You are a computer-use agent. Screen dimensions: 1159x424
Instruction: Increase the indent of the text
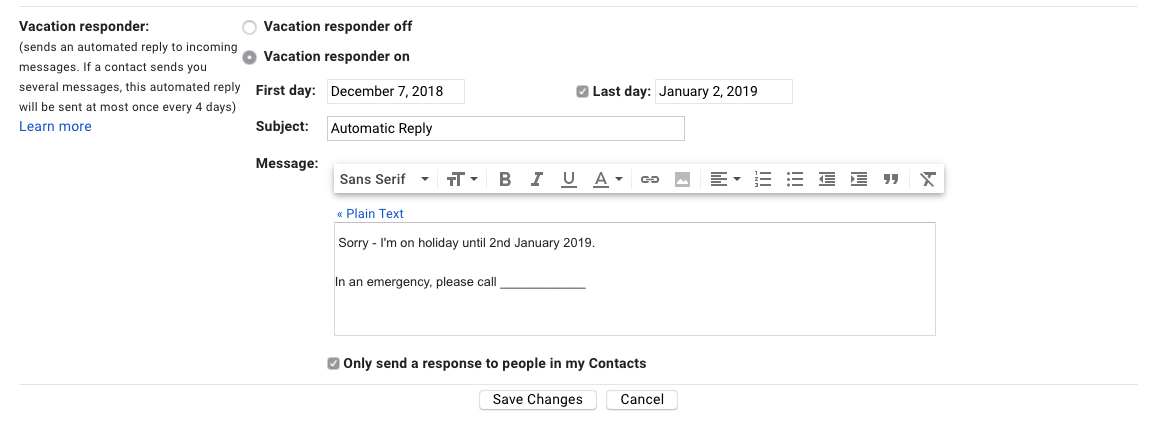coord(859,179)
